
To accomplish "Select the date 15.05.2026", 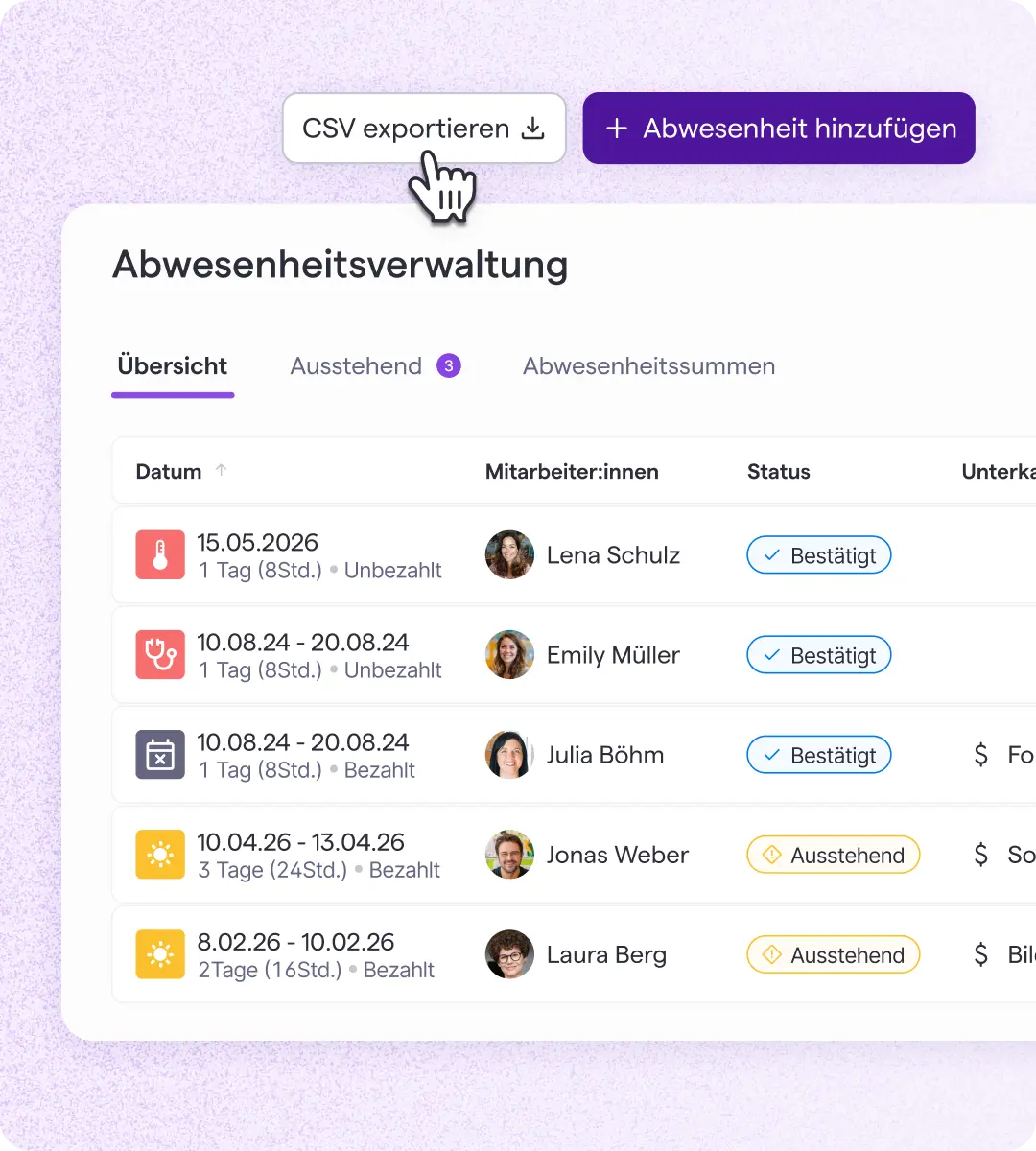I will point(257,542).
